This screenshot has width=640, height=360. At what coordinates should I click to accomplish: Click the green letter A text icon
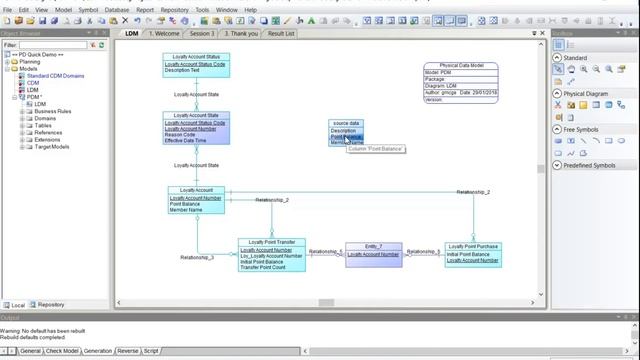[x=311, y=21]
